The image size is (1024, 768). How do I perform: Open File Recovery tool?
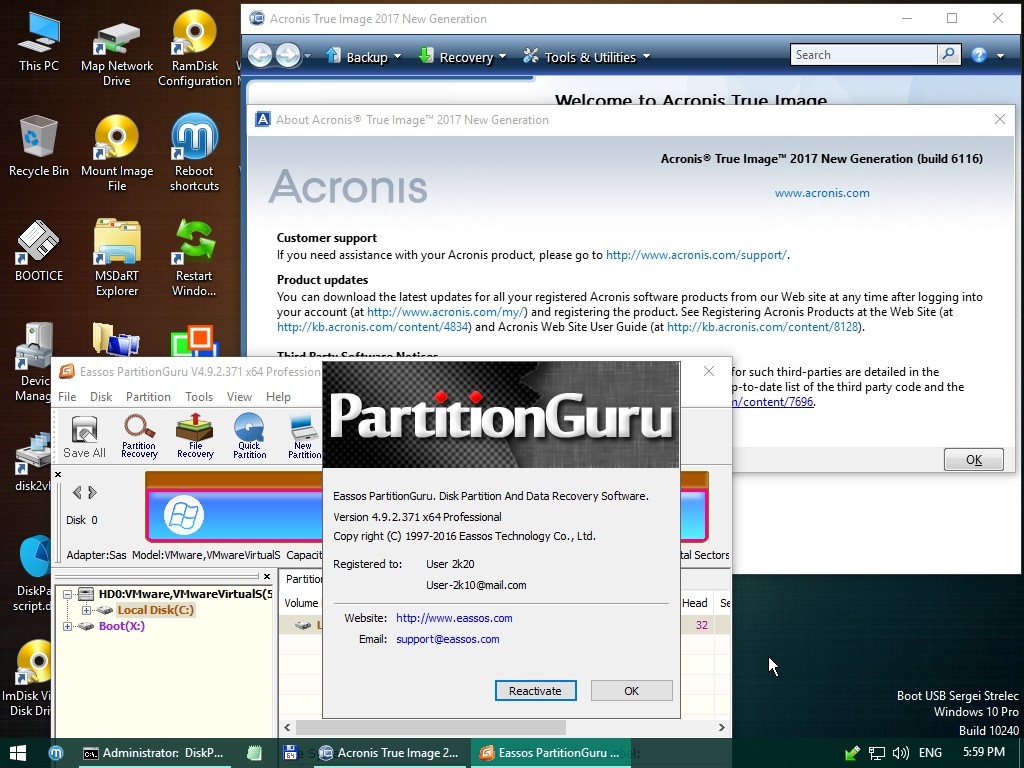pos(195,437)
